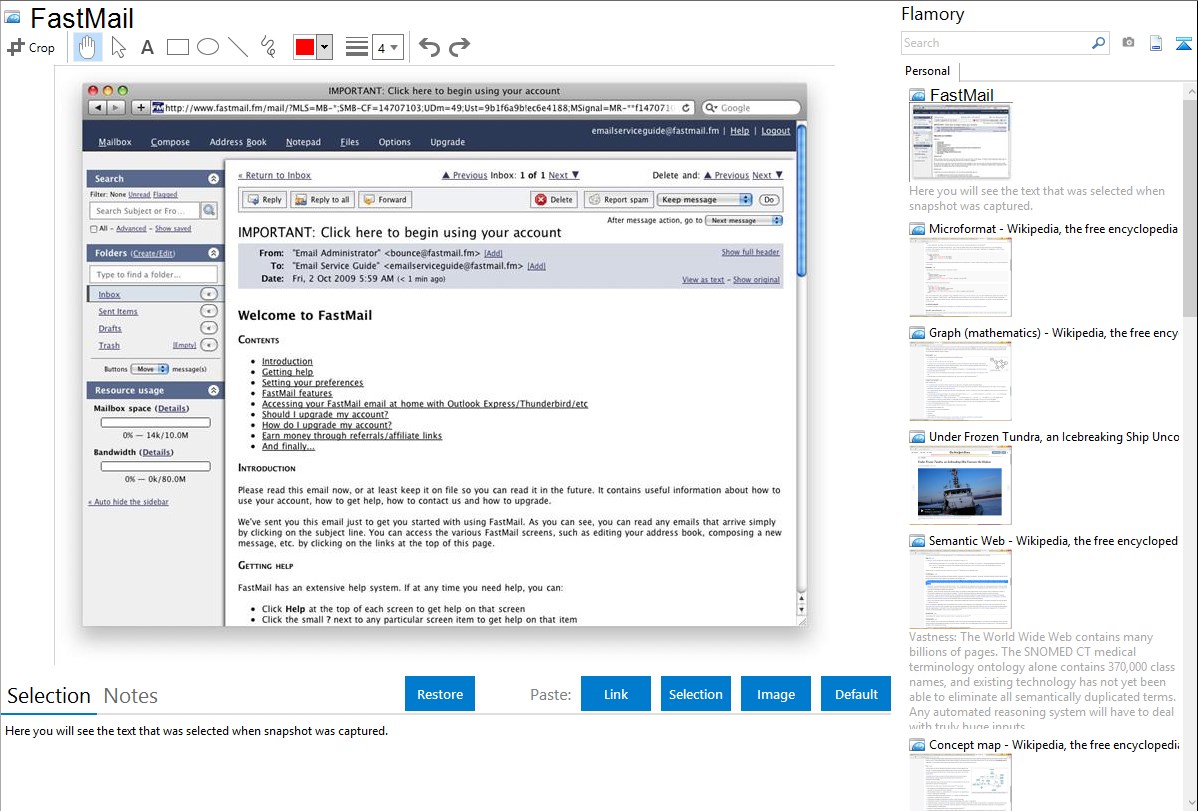Image resolution: width=1198 pixels, height=811 pixels.
Task: Activate the hand pan tool
Action: pyautogui.click(x=87, y=47)
